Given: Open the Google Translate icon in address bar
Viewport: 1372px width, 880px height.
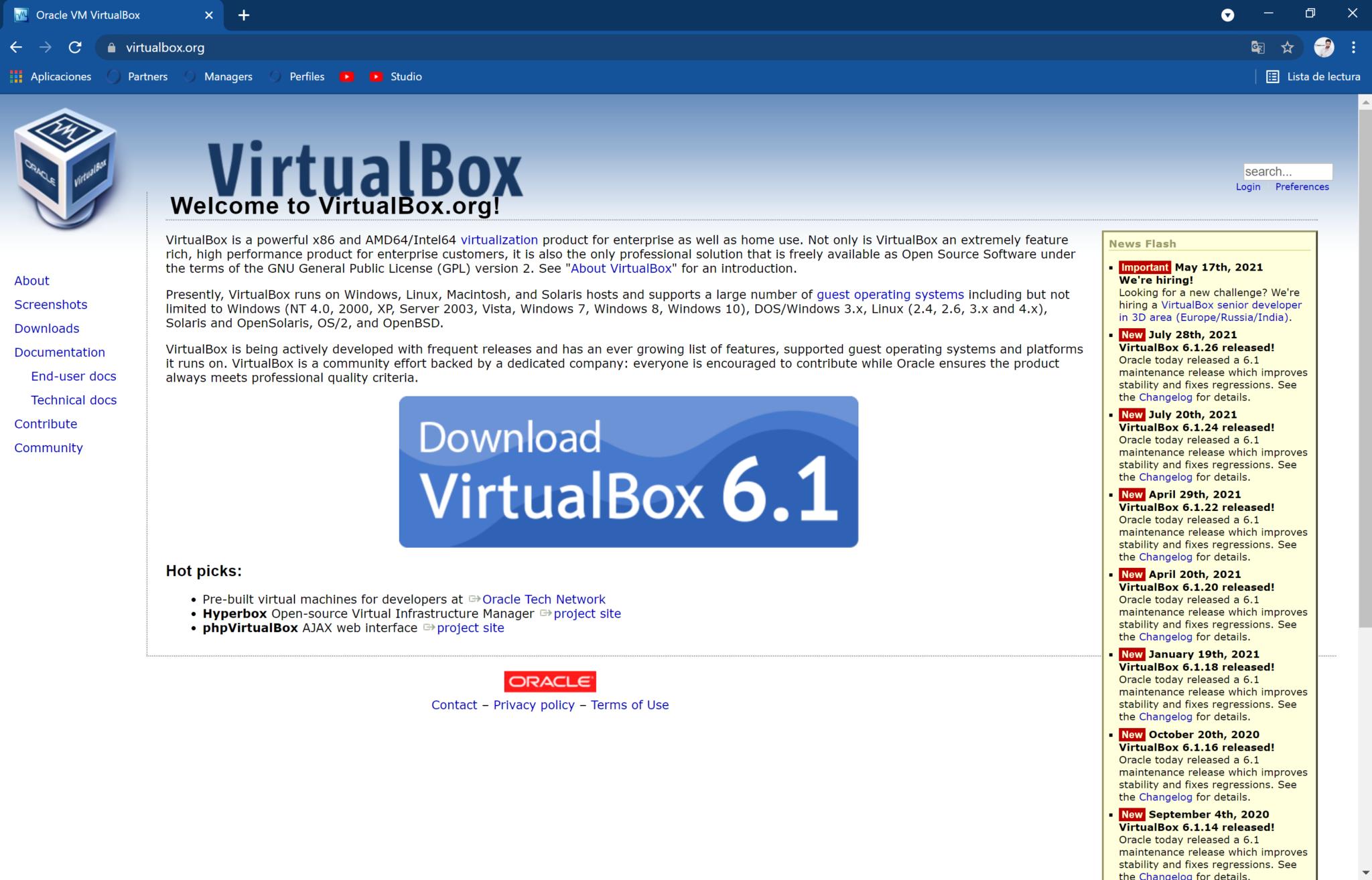Looking at the screenshot, I should point(1257,48).
